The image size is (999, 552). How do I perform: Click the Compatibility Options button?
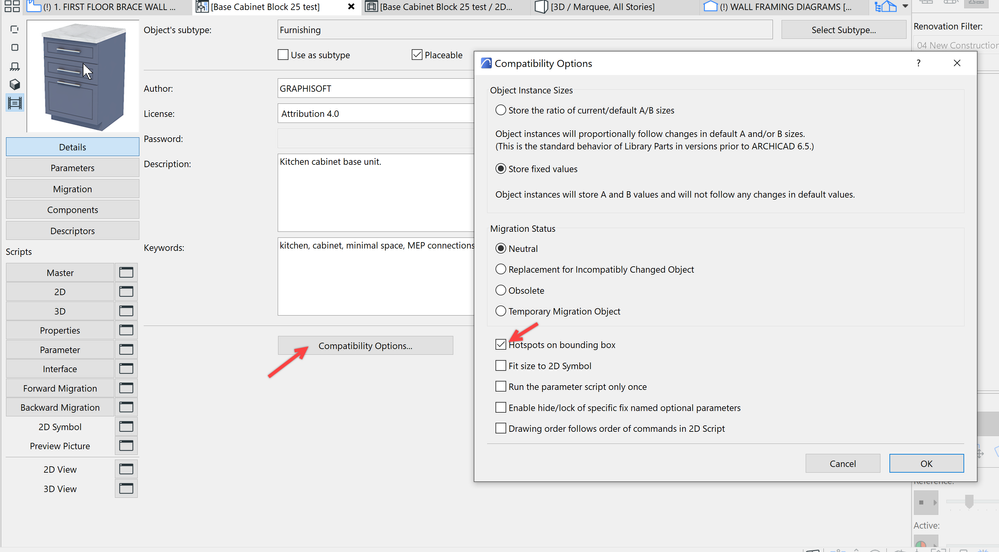point(365,346)
